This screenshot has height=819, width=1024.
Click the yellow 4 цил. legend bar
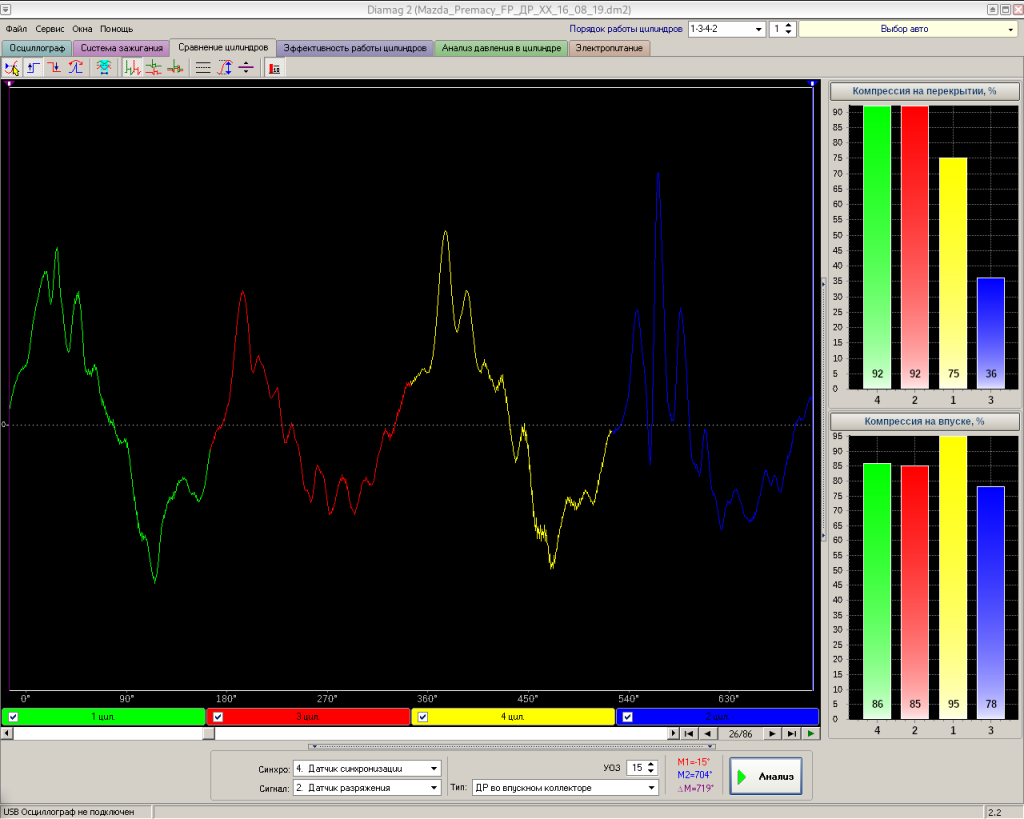point(513,716)
